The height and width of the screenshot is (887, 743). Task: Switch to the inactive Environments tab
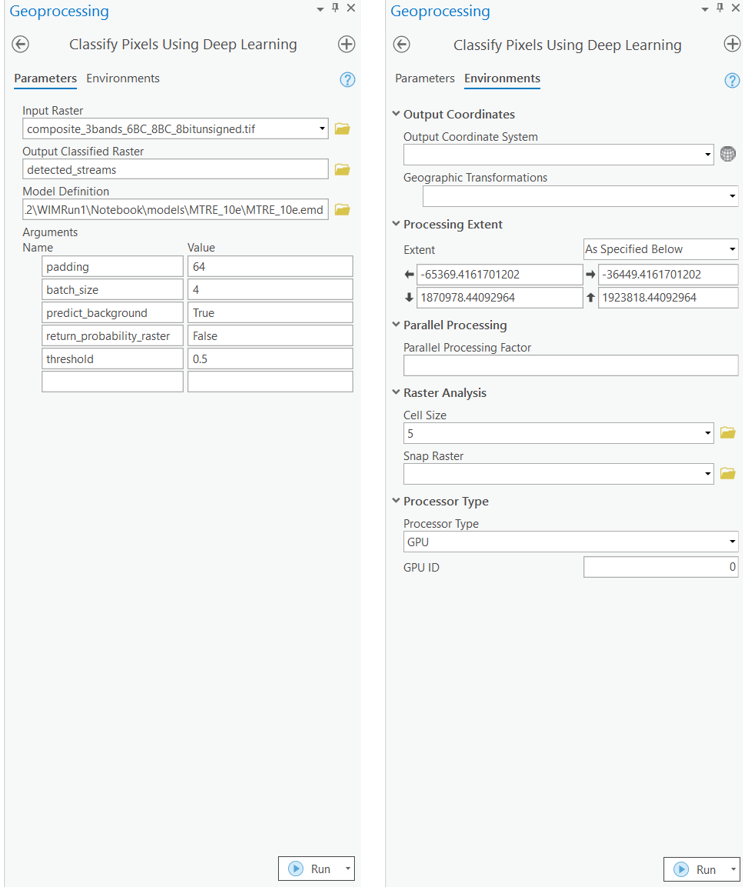tap(123, 79)
